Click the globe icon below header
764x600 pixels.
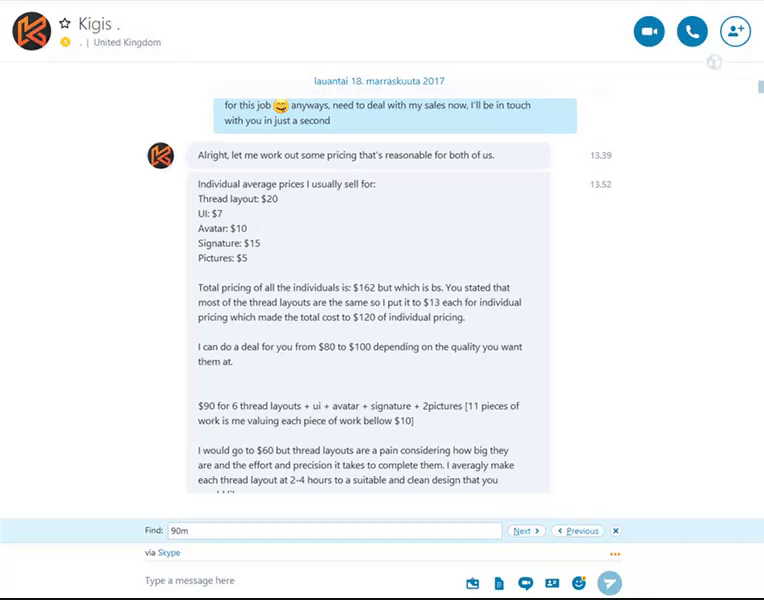point(714,62)
